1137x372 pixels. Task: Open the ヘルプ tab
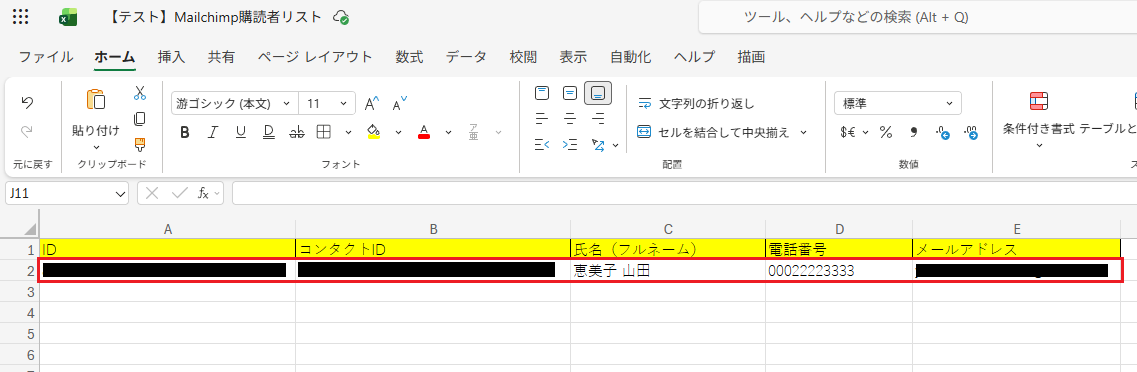(694, 57)
